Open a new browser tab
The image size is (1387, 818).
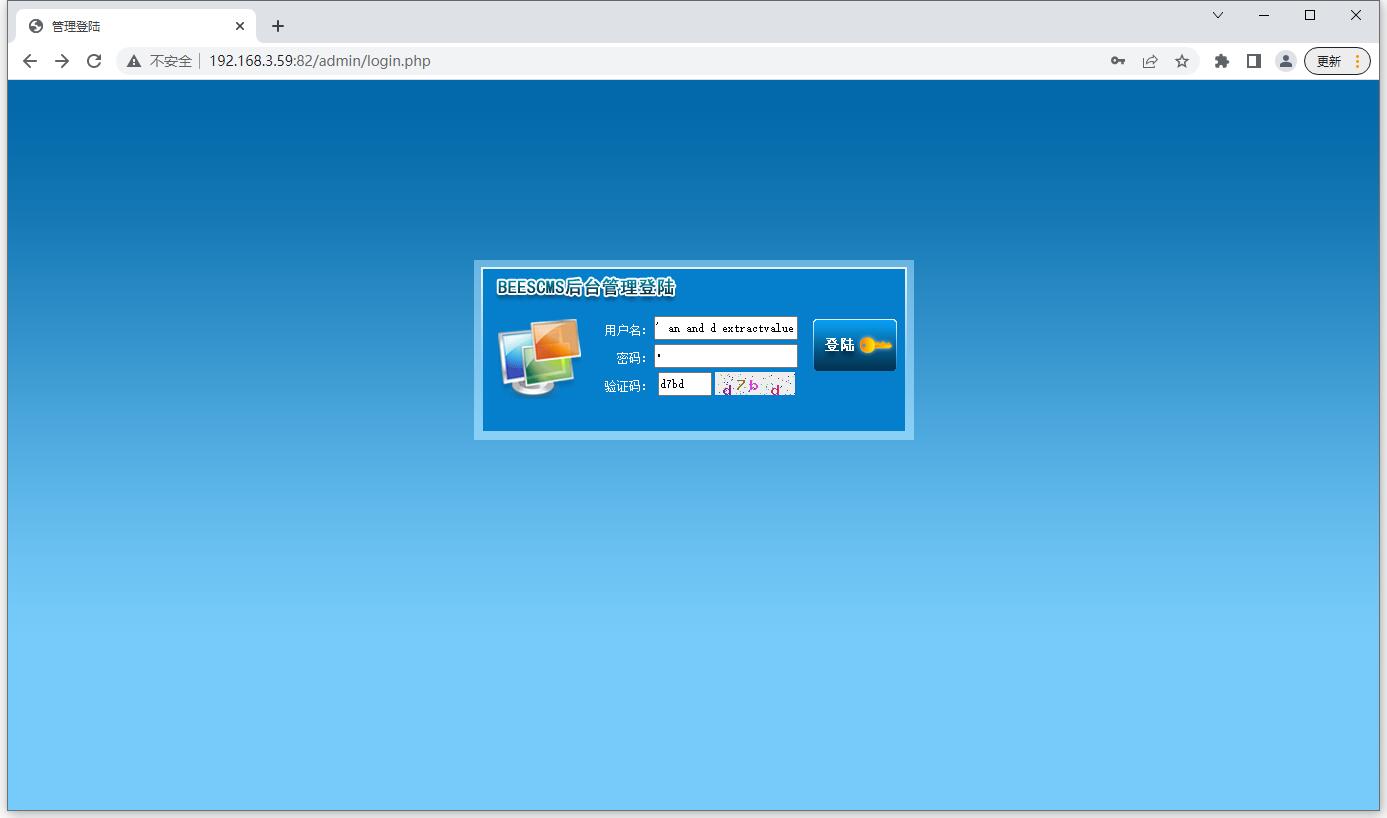278,26
